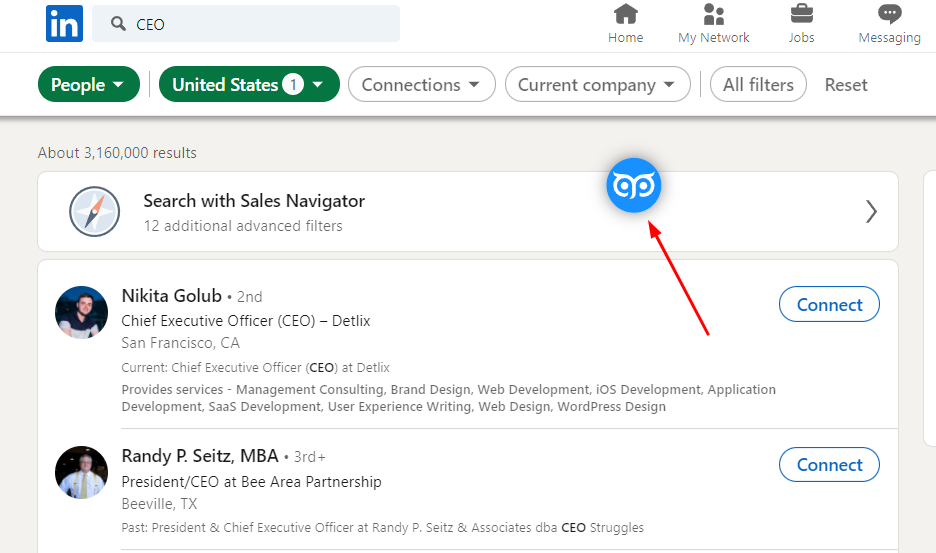The image size is (936, 553).
Task: Open the Home navigation icon
Action: [626, 14]
